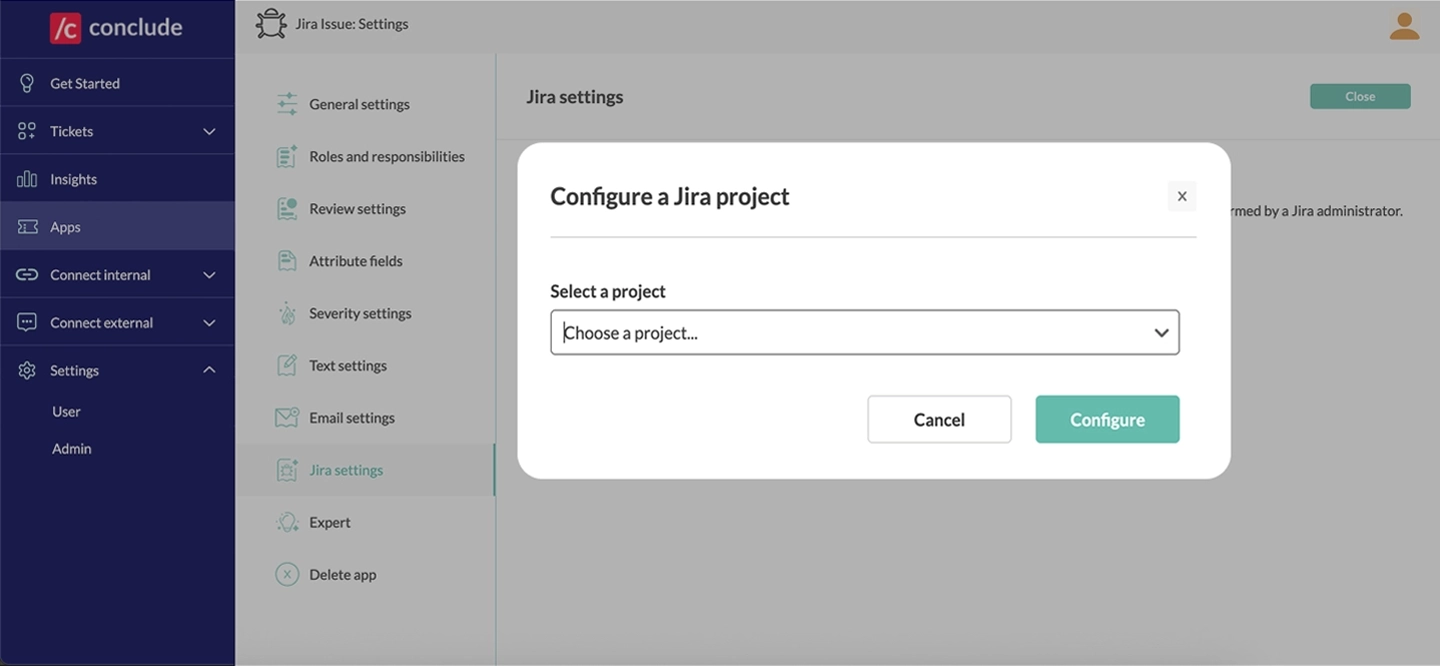Click the Email settings envelope icon
1440x666 pixels.
[x=287, y=417]
